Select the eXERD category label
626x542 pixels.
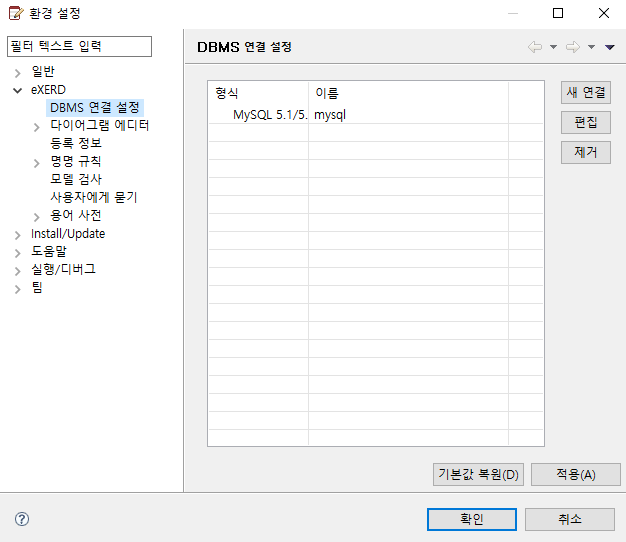pyautogui.click(x=48, y=90)
